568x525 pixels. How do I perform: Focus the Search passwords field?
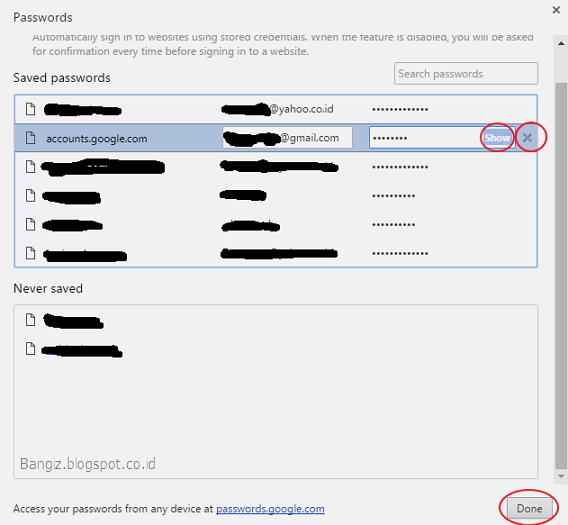(x=466, y=74)
